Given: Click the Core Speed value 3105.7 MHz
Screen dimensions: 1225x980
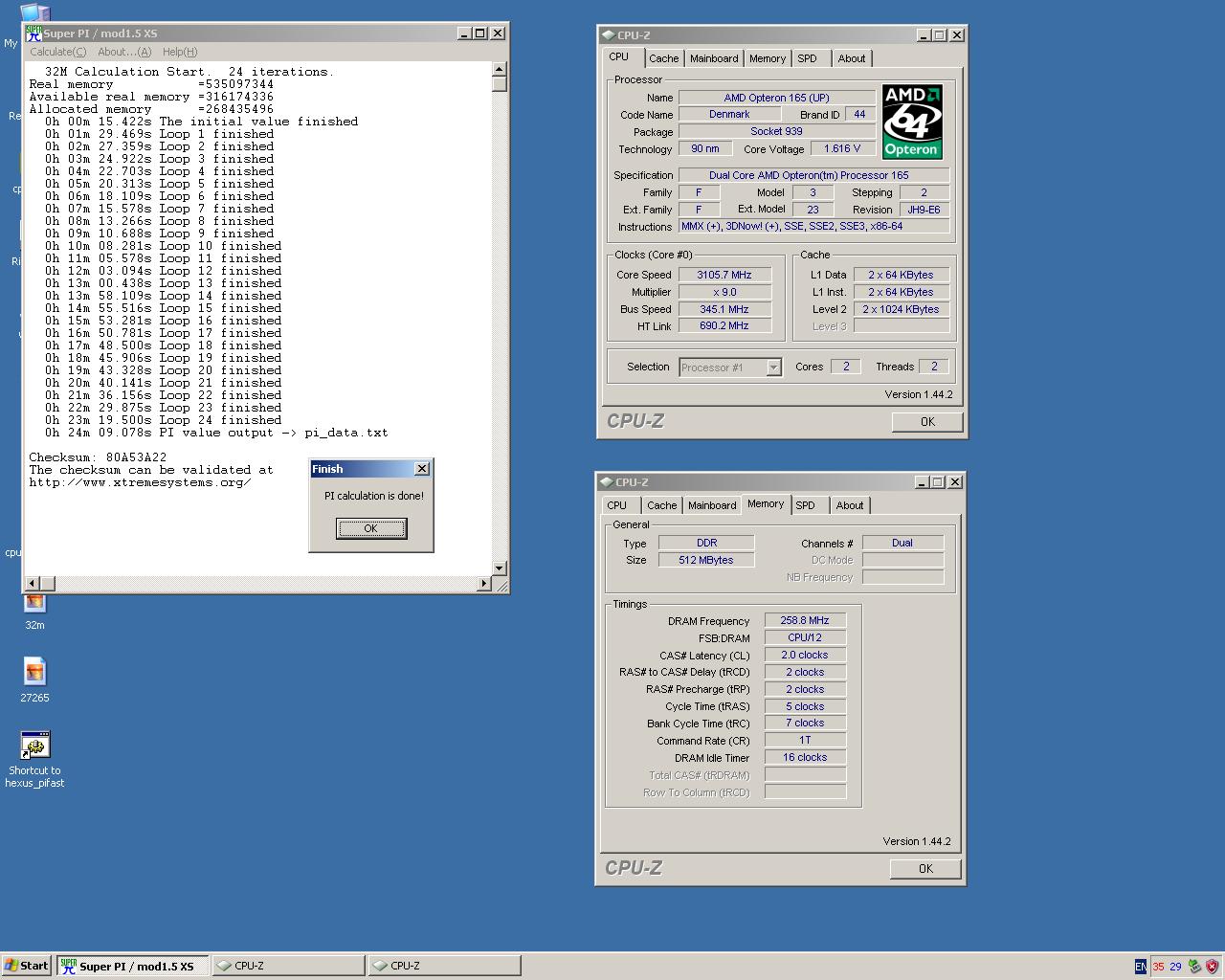Looking at the screenshot, I should point(724,275).
